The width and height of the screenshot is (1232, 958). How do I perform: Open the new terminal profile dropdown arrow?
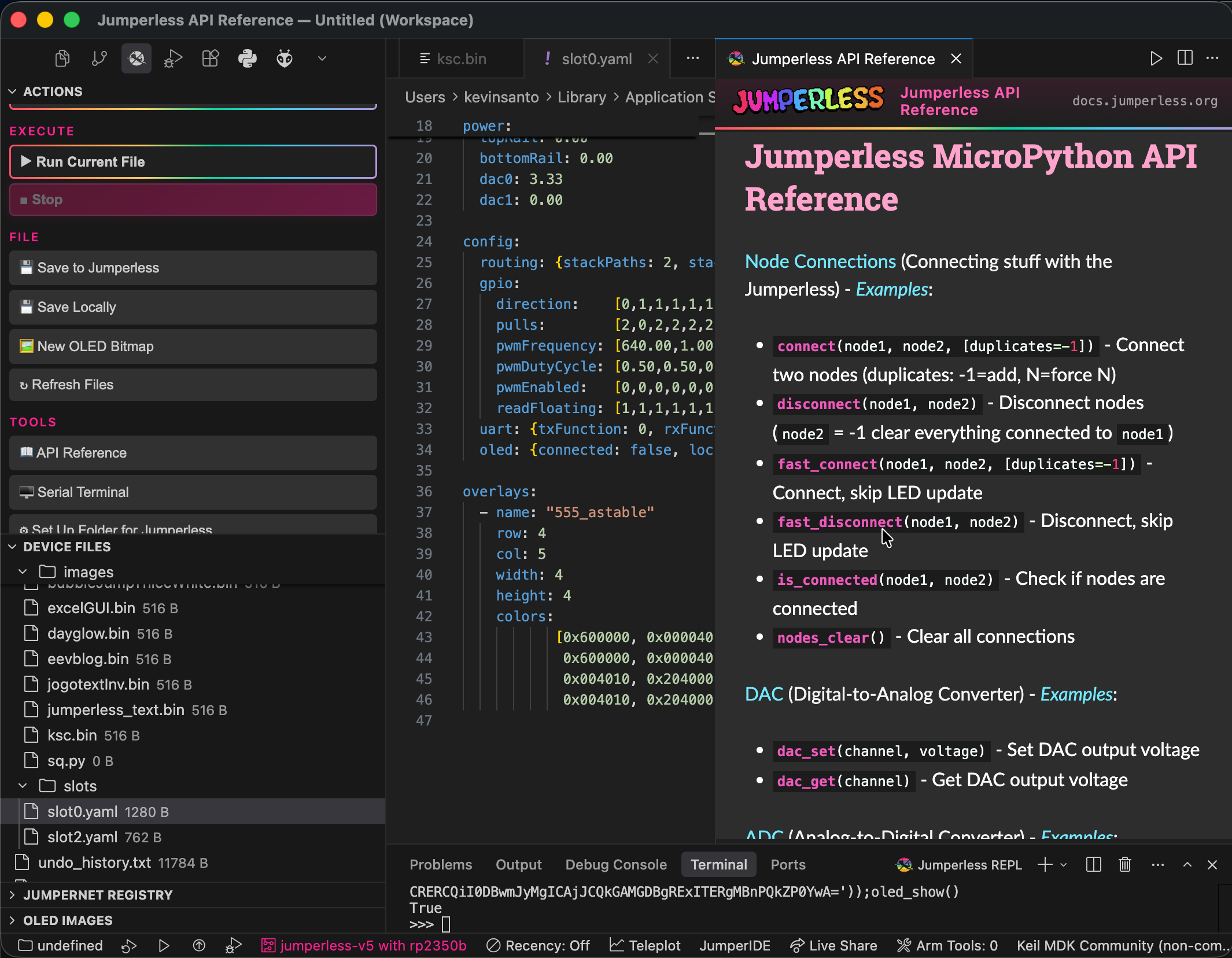tap(1063, 865)
